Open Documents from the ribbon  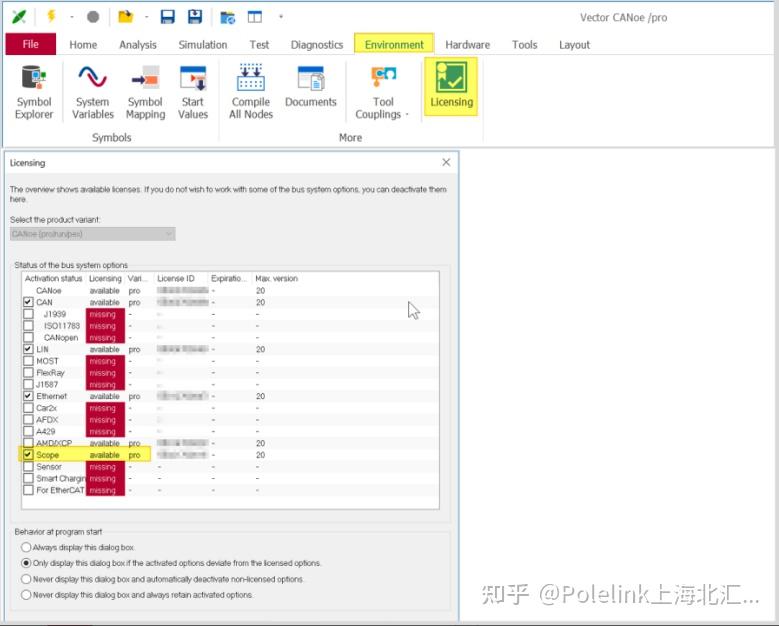tap(311, 87)
